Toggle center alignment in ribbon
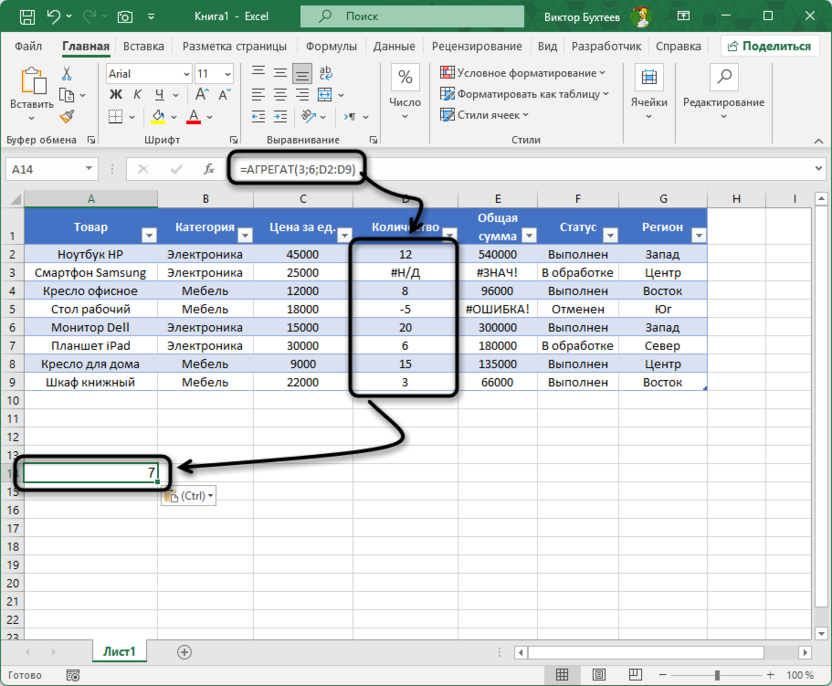 279,93
